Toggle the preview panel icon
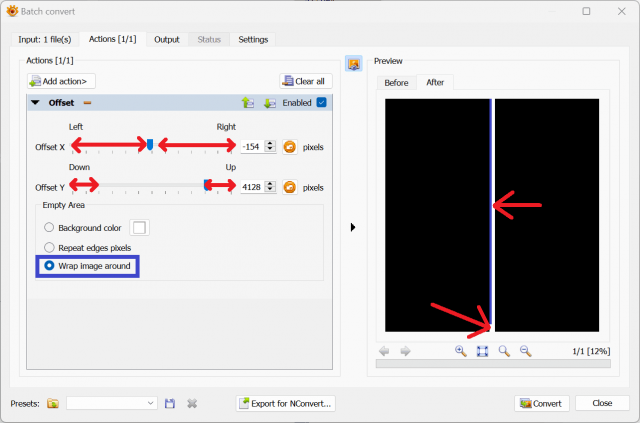Viewport: 640px width, 423px height. tap(353, 64)
